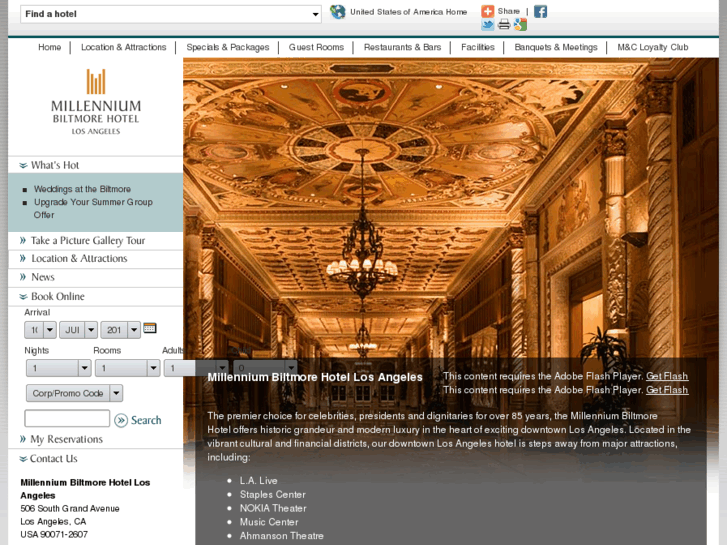727x545 pixels.
Task: Go to the Home menu item
Action: 50,47
